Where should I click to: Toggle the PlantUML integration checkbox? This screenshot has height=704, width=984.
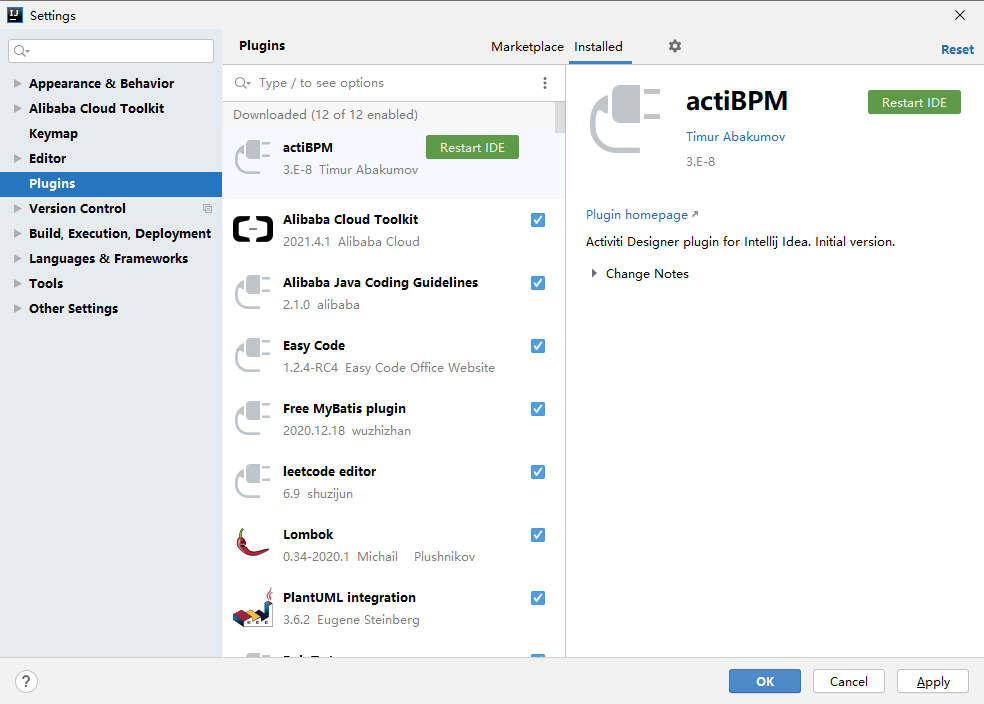(538, 598)
